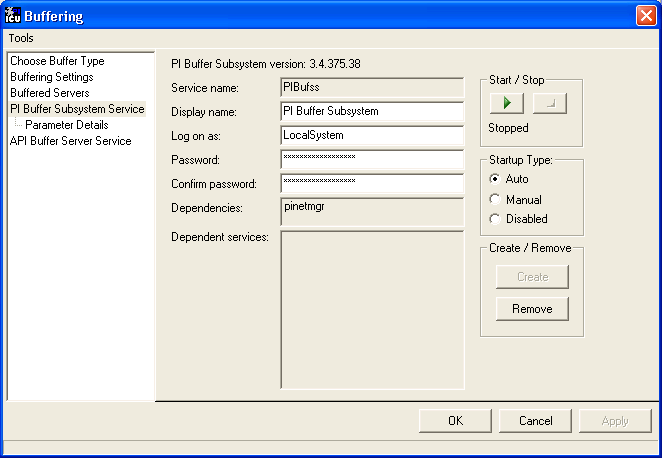Screen dimensions: 662x458
Task: Click the Log on as field
Action: [372, 136]
